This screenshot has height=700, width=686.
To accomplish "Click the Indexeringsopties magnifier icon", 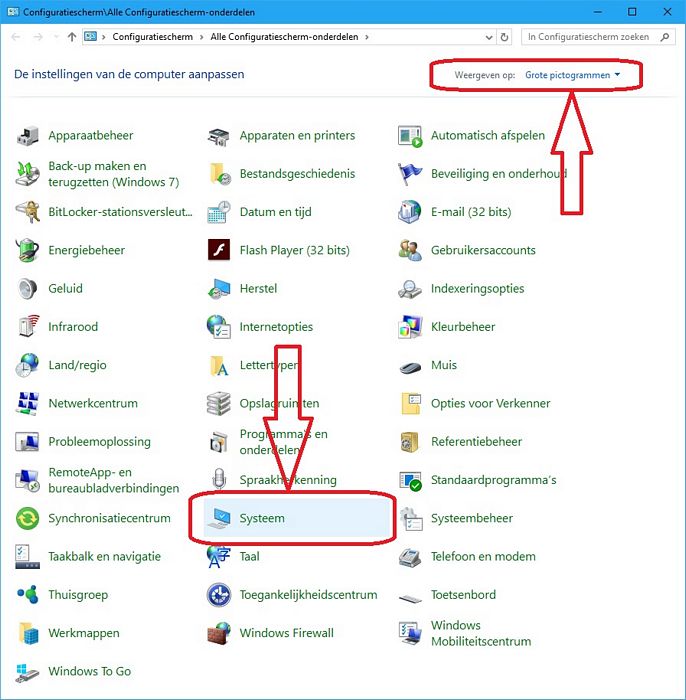I will (x=410, y=289).
